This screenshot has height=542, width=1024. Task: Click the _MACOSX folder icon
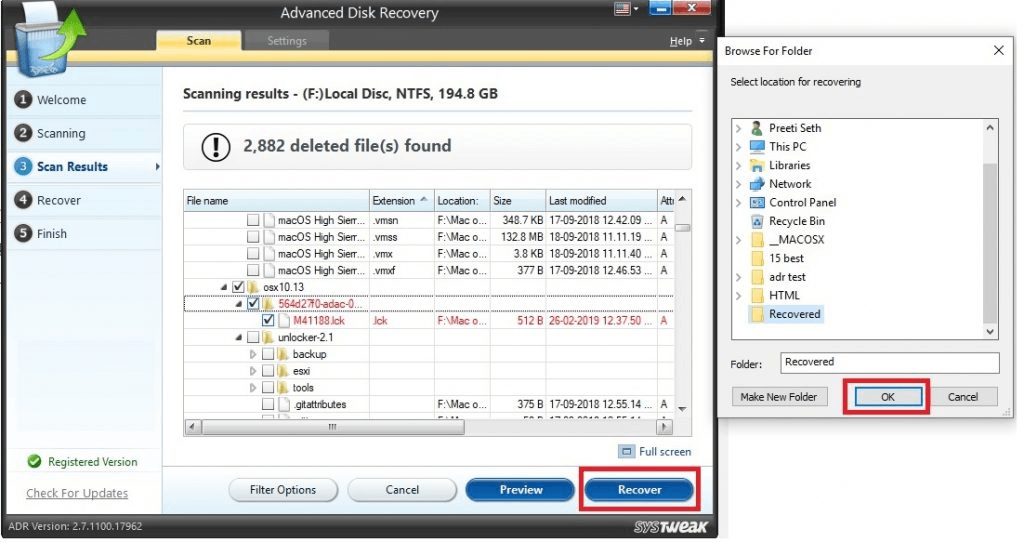point(757,240)
